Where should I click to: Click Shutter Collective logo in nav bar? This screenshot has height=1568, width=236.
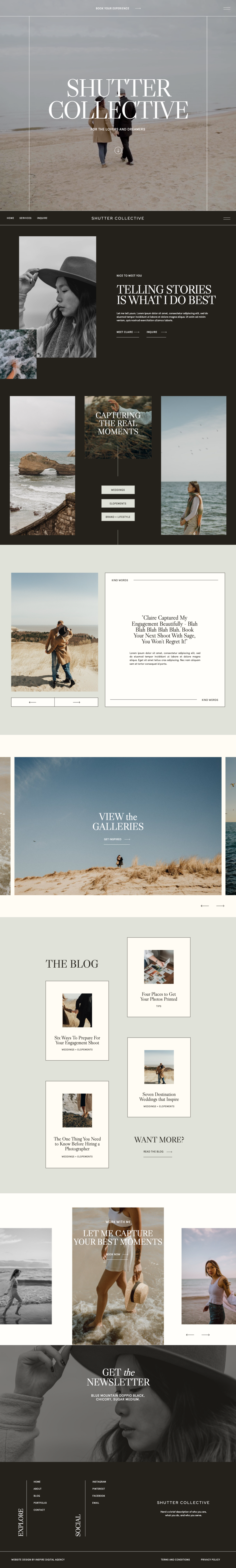[x=118, y=218]
